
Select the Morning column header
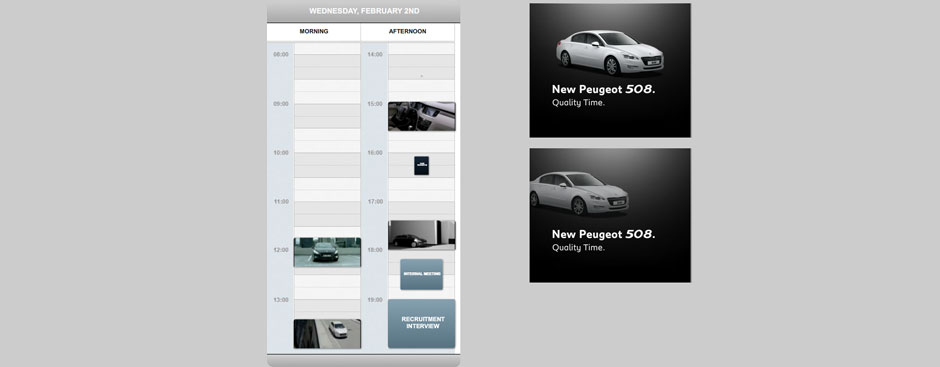pyautogui.click(x=314, y=31)
